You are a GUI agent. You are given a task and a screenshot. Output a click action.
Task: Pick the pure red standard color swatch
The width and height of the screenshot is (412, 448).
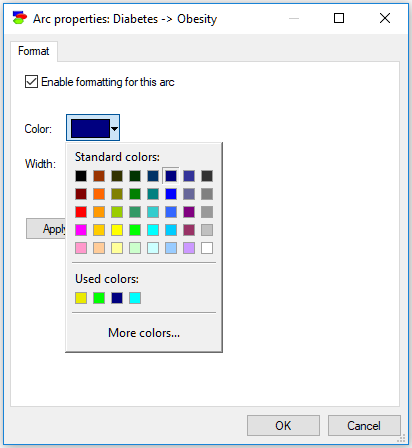(81, 212)
